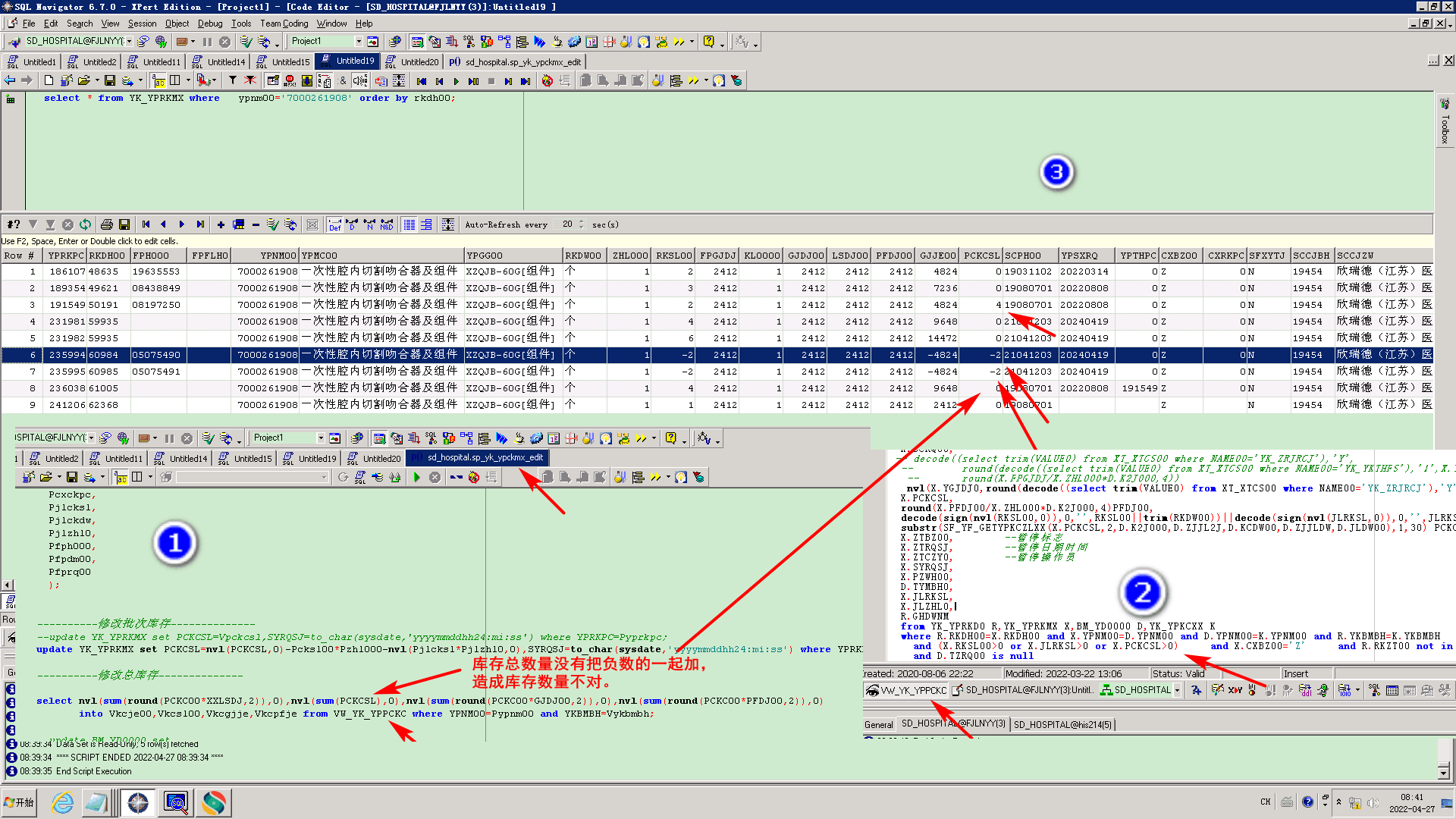Toggle grid view layout button

(409, 224)
